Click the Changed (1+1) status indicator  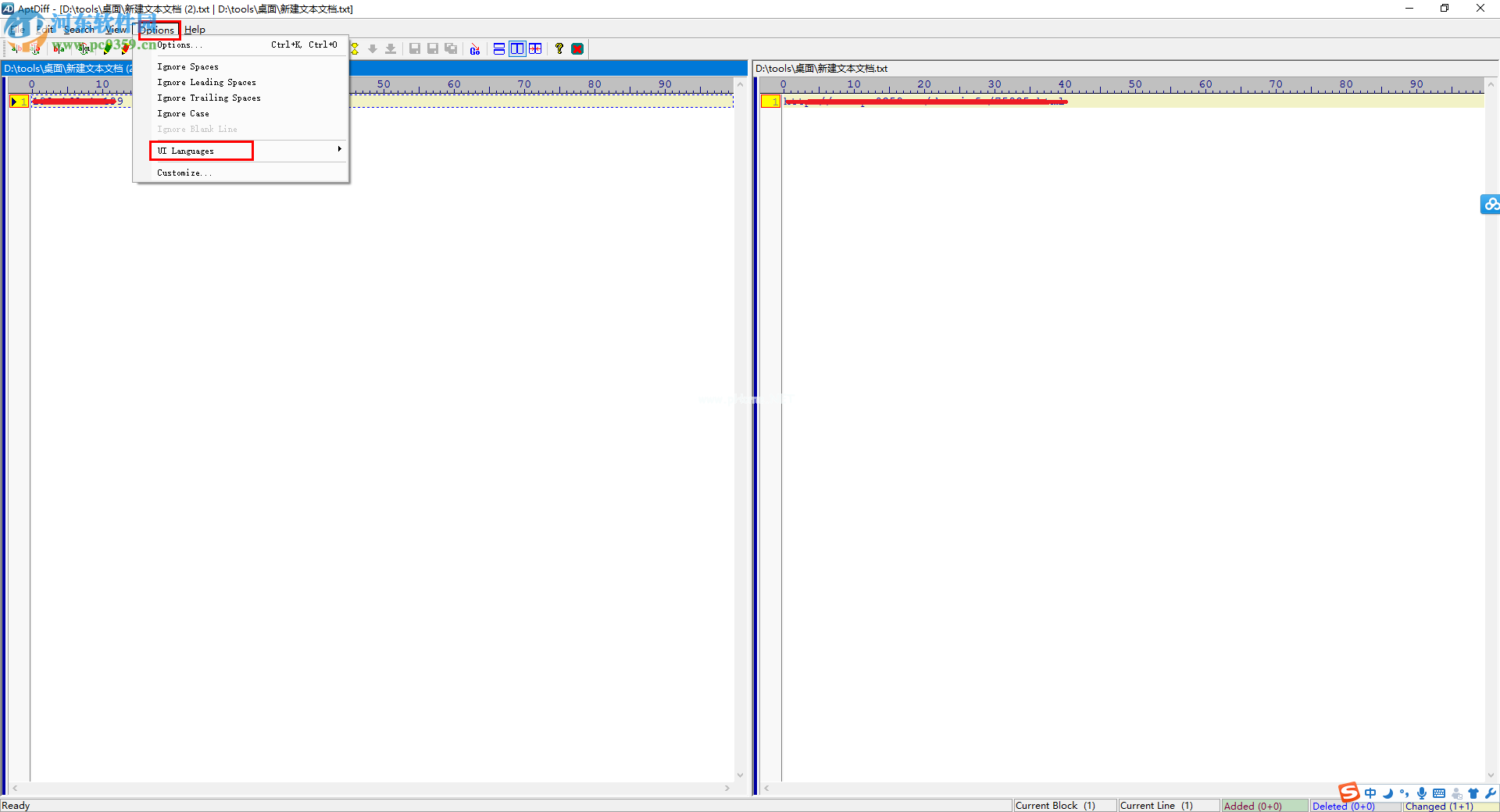point(1450,806)
